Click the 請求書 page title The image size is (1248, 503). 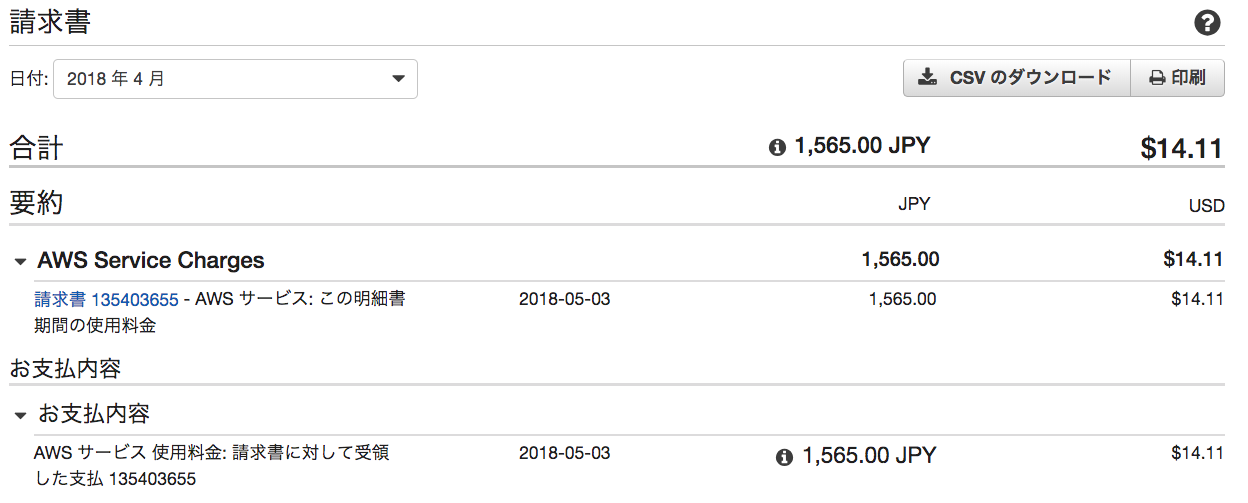click(51, 22)
